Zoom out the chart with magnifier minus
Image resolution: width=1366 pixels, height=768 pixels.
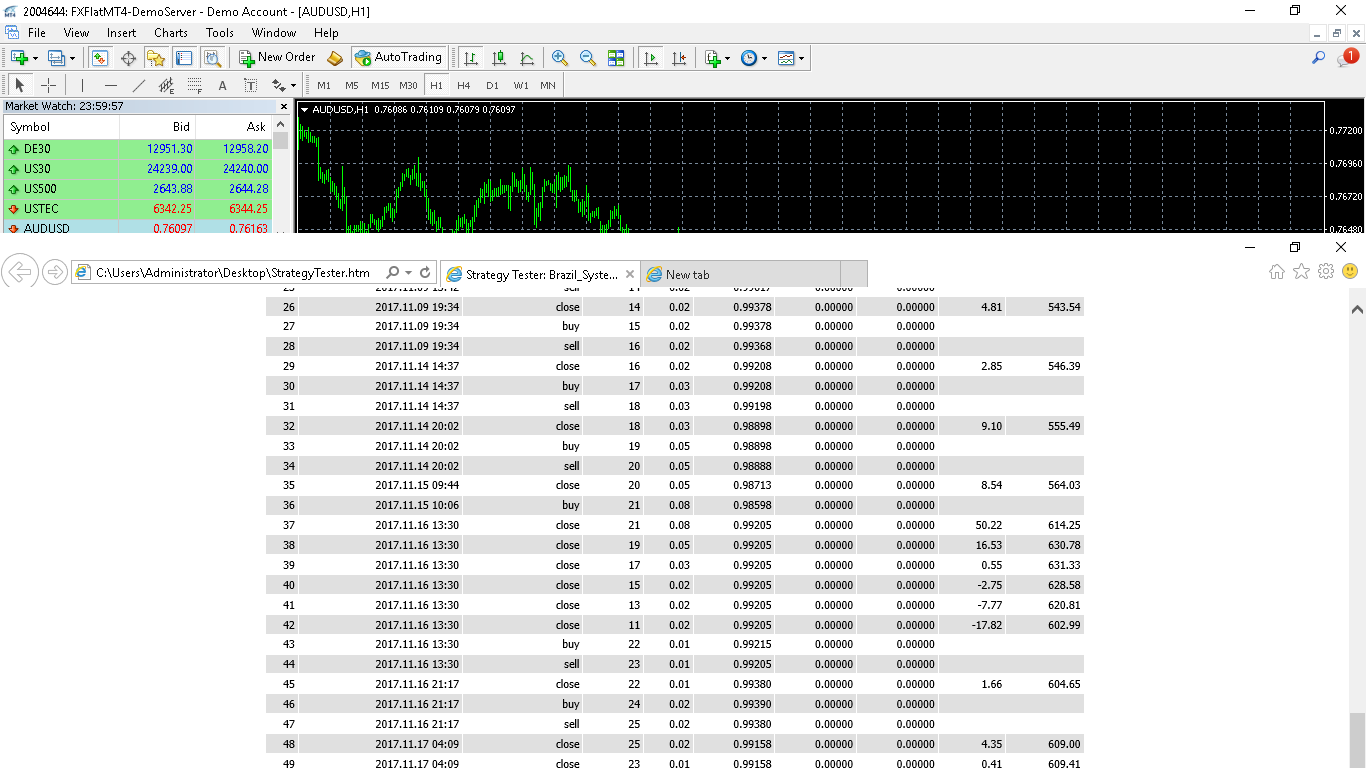588,58
